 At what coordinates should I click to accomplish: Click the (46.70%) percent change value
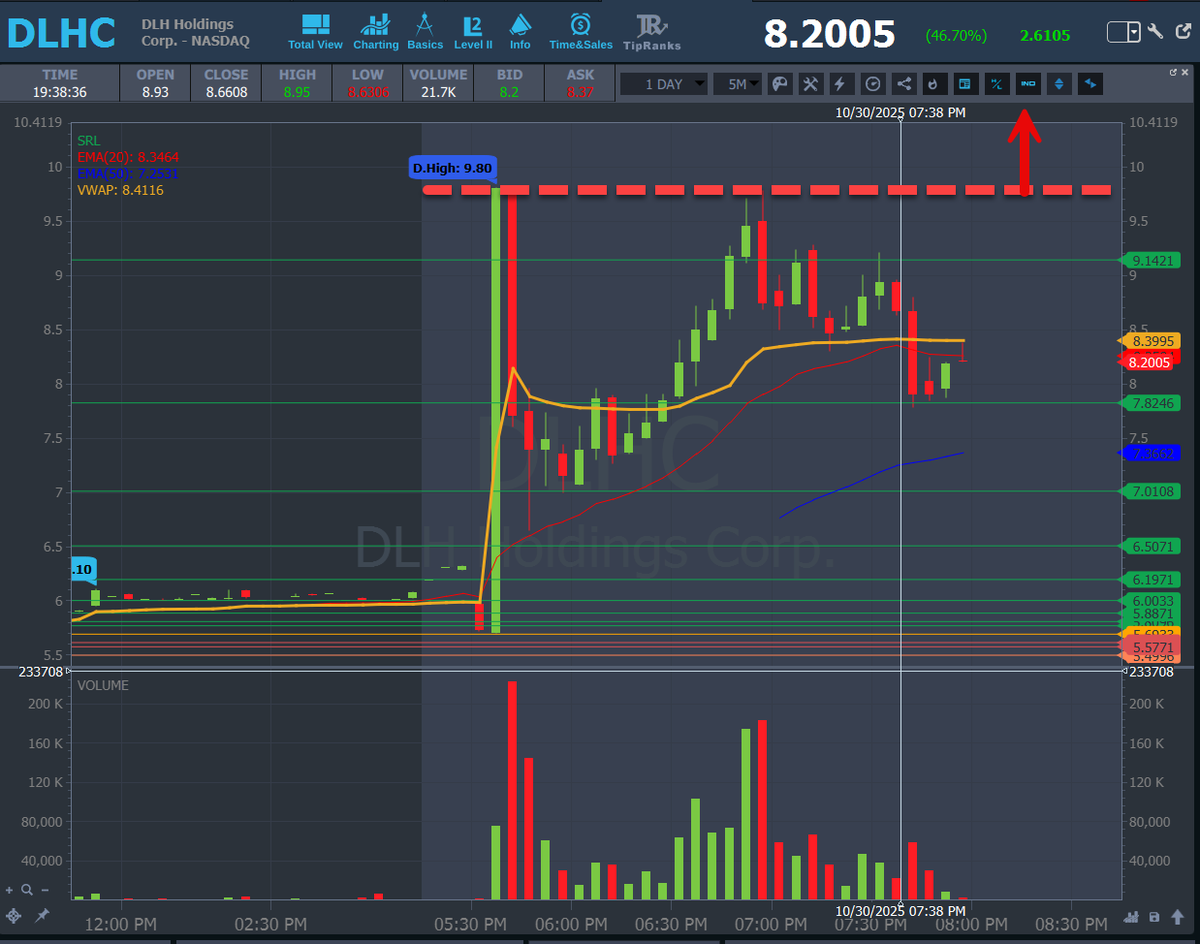click(956, 36)
